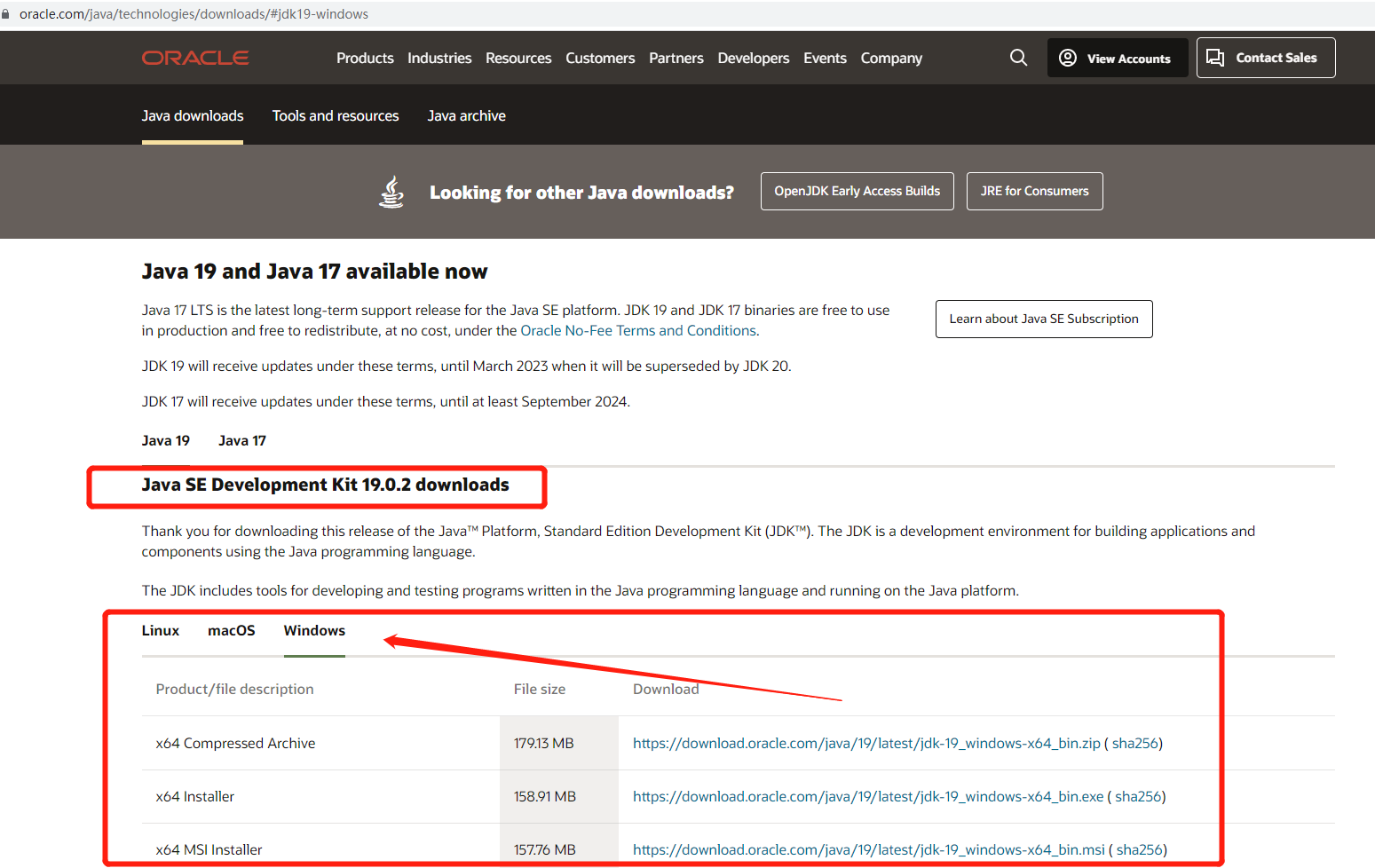Viewport: 1375px width, 868px height.
Task: Select the Windows platform tab
Action: coord(314,630)
